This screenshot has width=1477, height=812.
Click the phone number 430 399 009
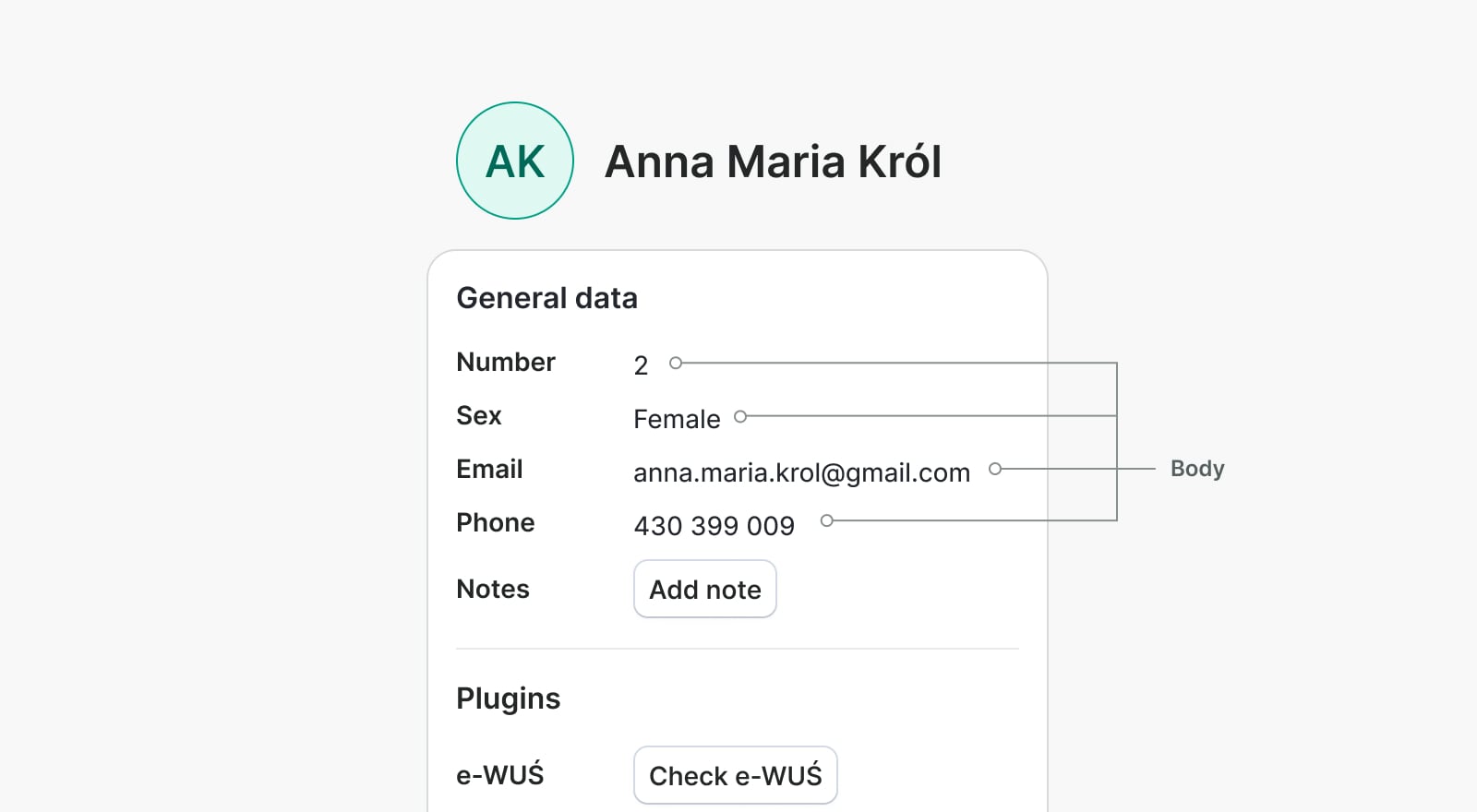(x=714, y=526)
